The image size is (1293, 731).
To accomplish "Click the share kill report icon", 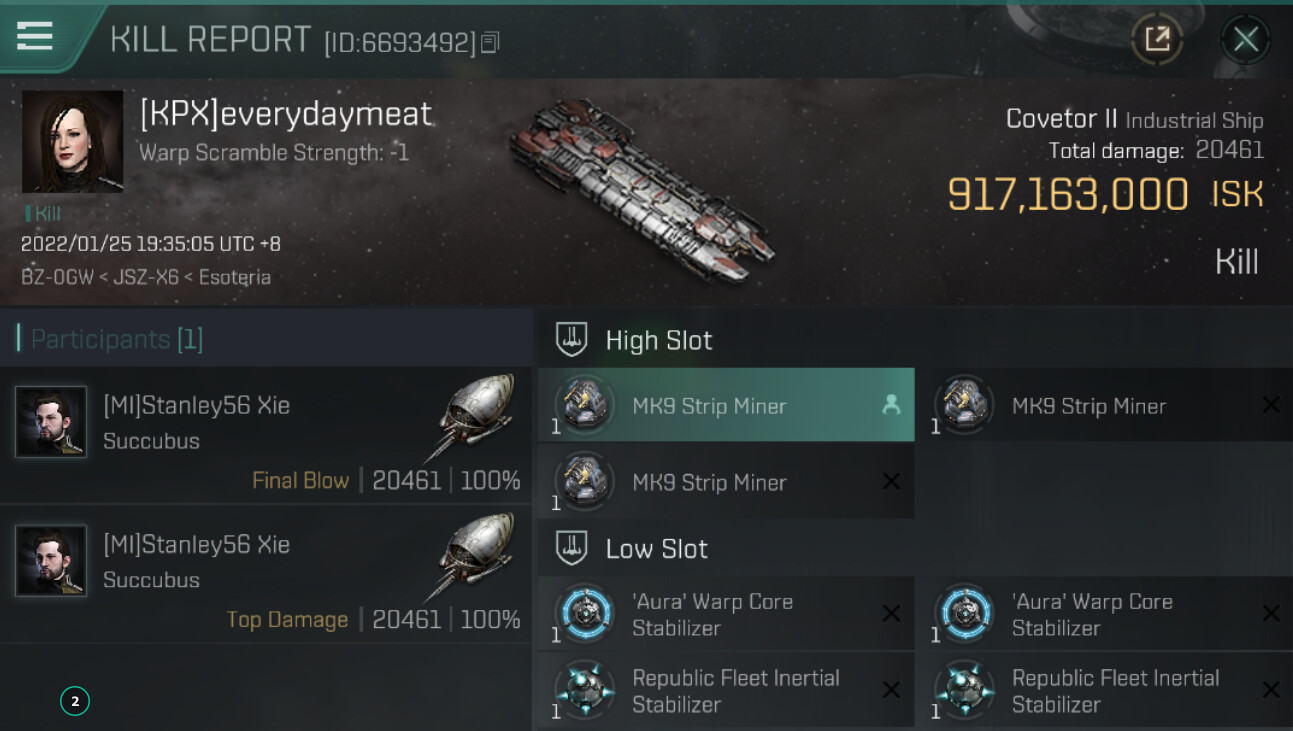I will (1157, 40).
